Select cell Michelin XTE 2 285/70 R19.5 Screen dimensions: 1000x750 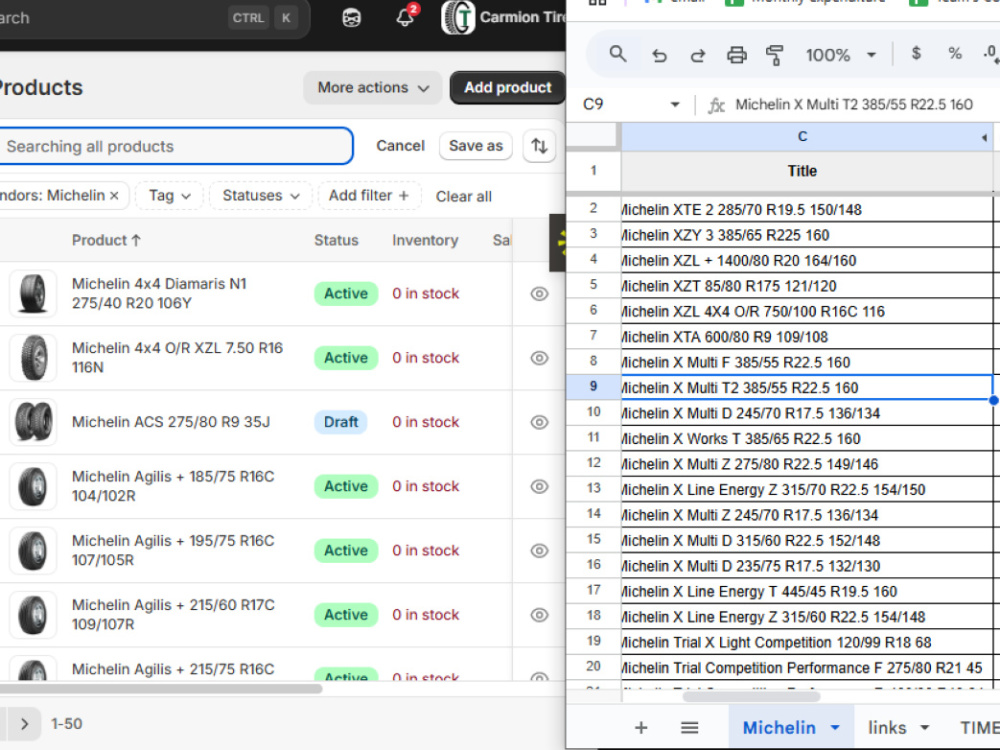click(807, 210)
